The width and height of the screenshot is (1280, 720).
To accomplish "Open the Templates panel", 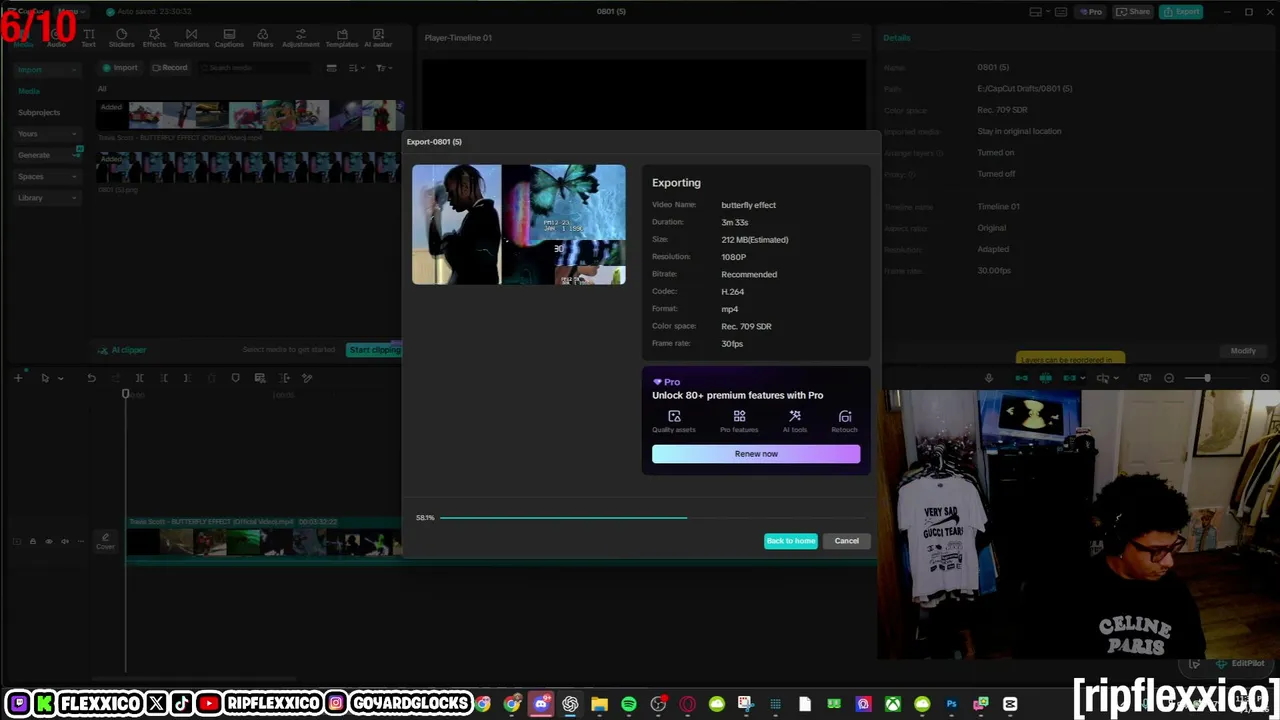I will pyautogui.click(x=342, y=38).
